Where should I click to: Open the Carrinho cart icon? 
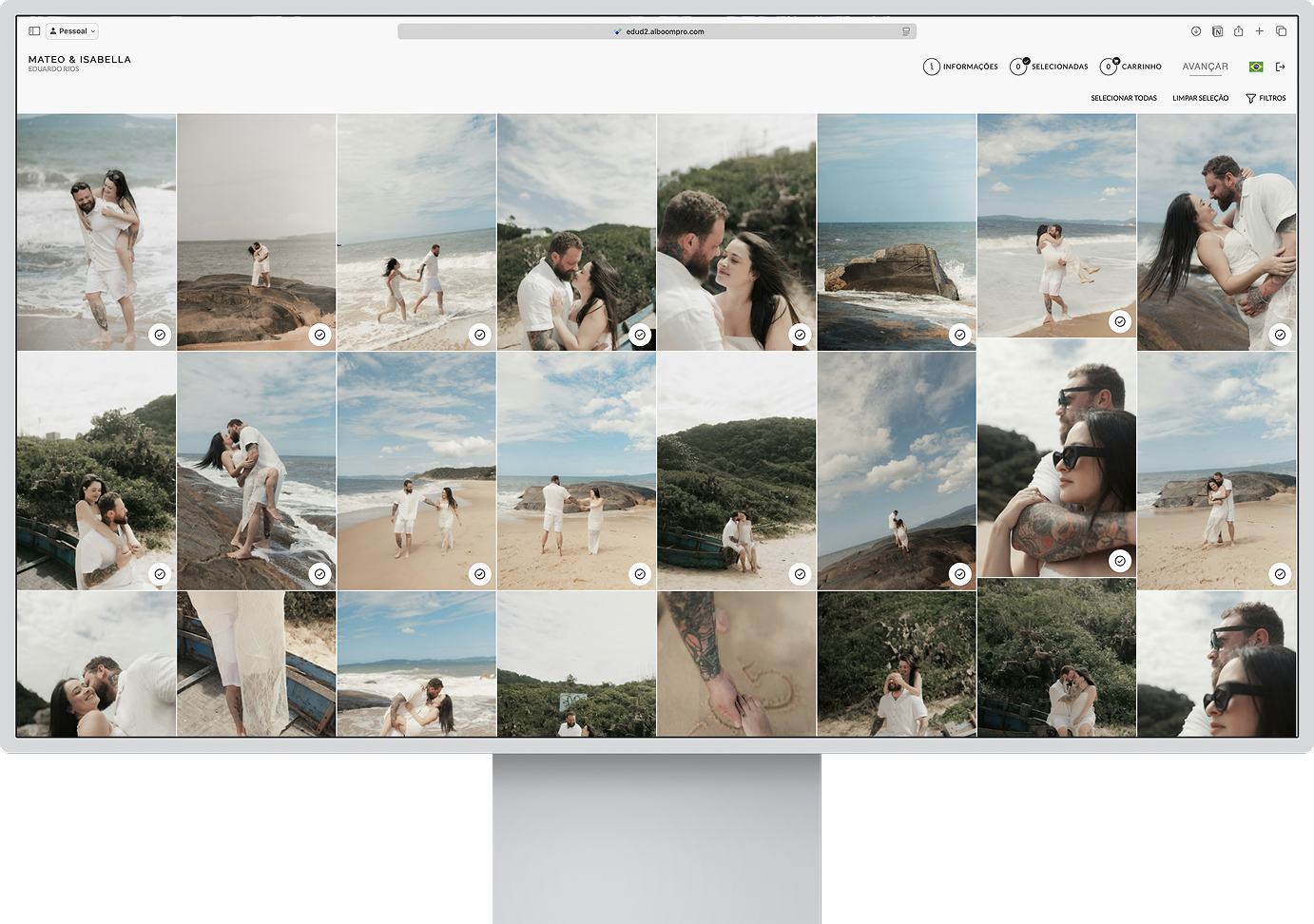click(1109, 67)
